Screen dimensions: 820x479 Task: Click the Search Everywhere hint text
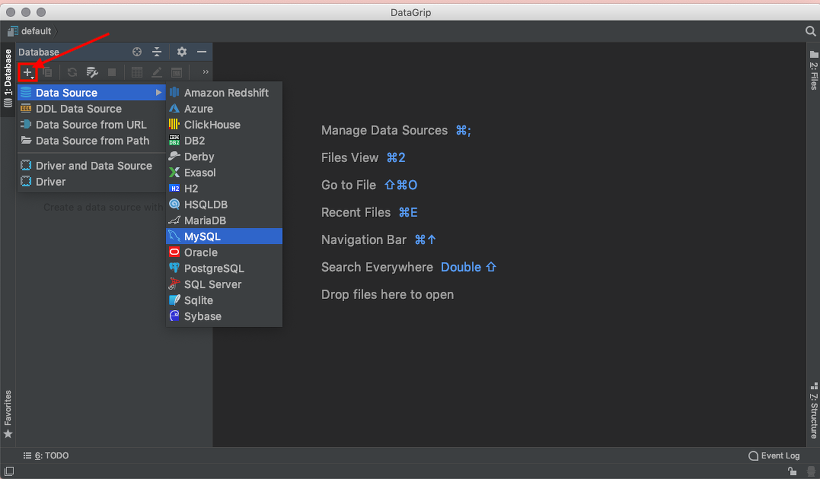click(377, 267)
